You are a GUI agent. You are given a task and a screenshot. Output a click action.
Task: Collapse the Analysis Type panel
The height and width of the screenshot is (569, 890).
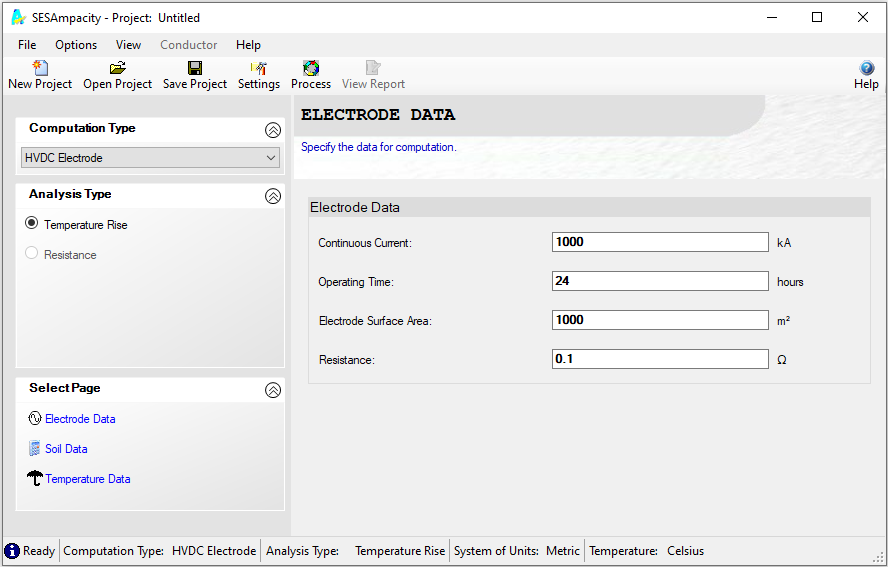(x=273, y=196)
